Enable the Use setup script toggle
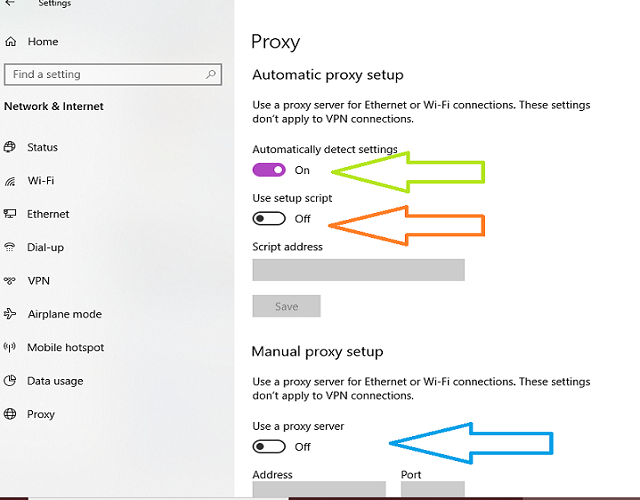Viewport: 640px width, 500px height. [269, 218]
